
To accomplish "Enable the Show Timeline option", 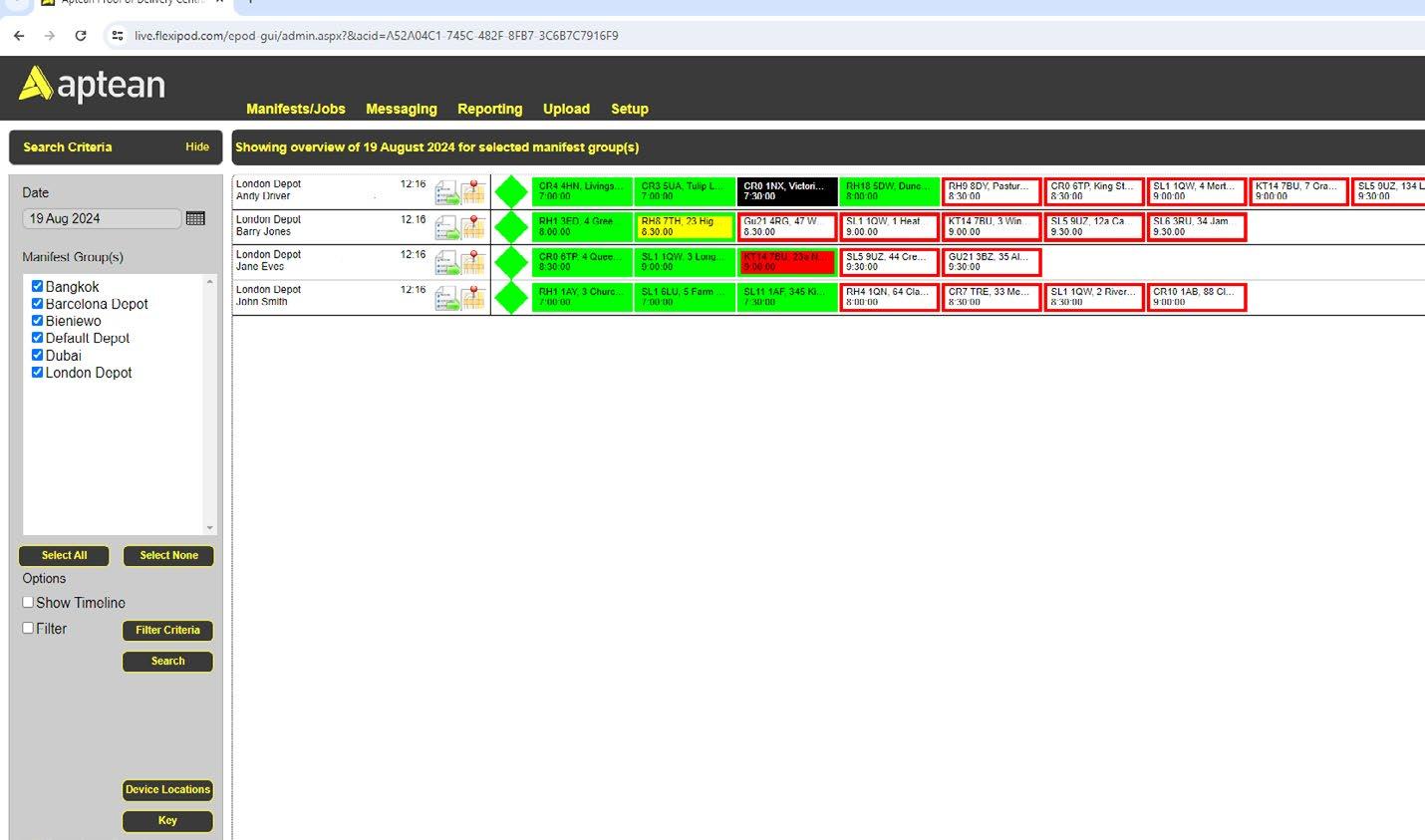I will coord(28,602).
